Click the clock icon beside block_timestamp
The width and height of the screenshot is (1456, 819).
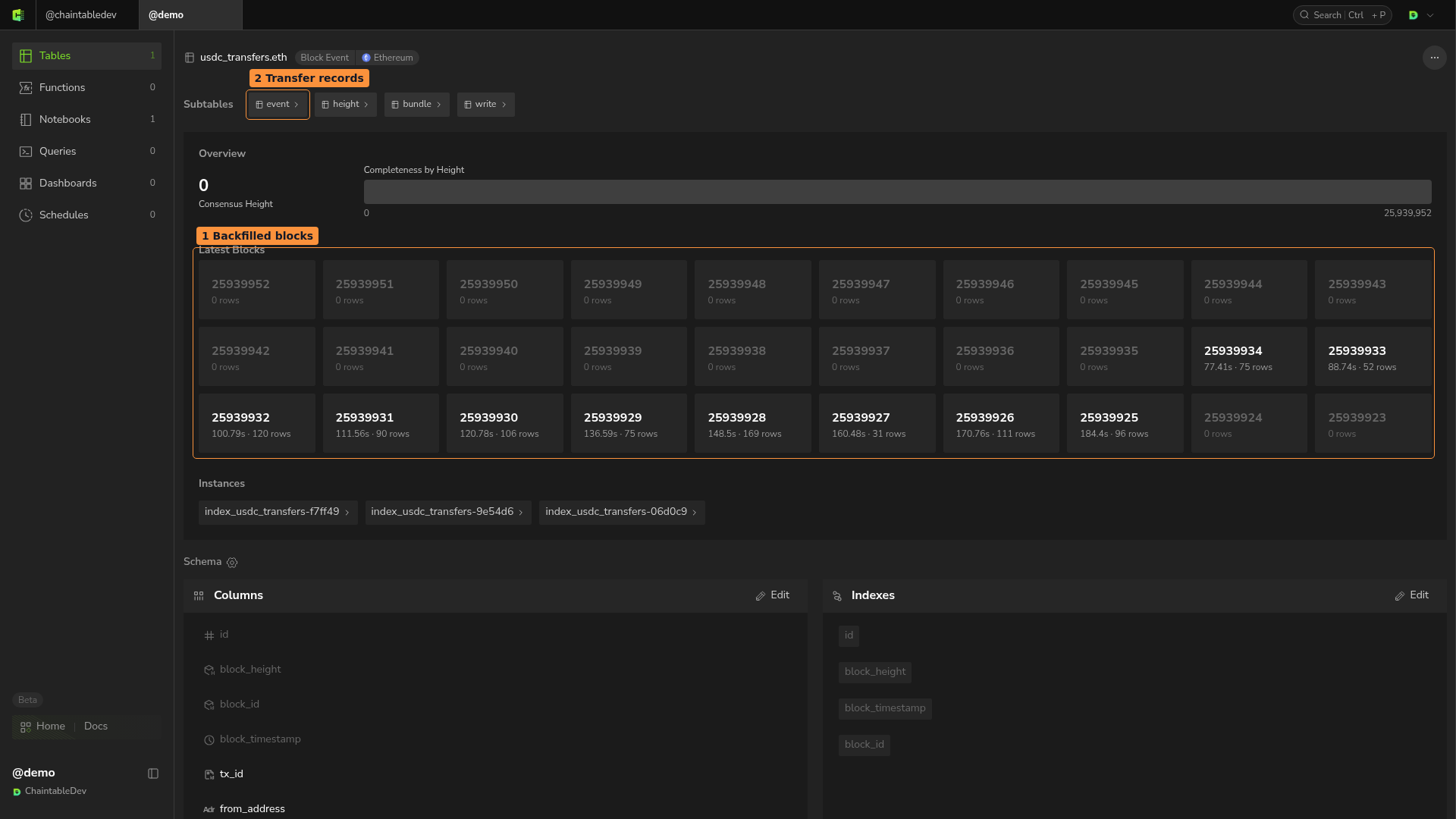coord(209,740)
